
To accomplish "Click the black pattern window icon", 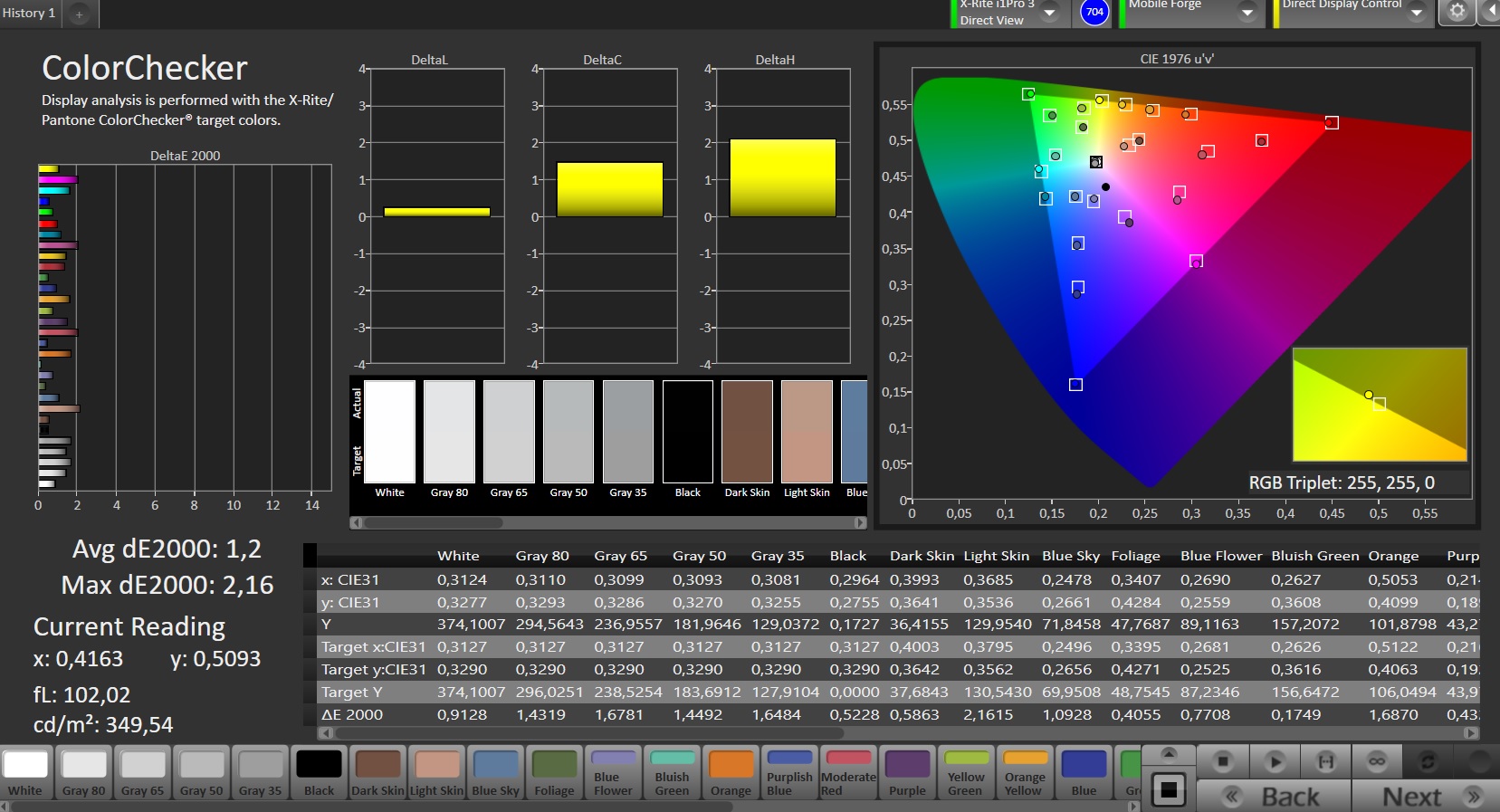I will pyautogui.click(x=1169, y=790).
